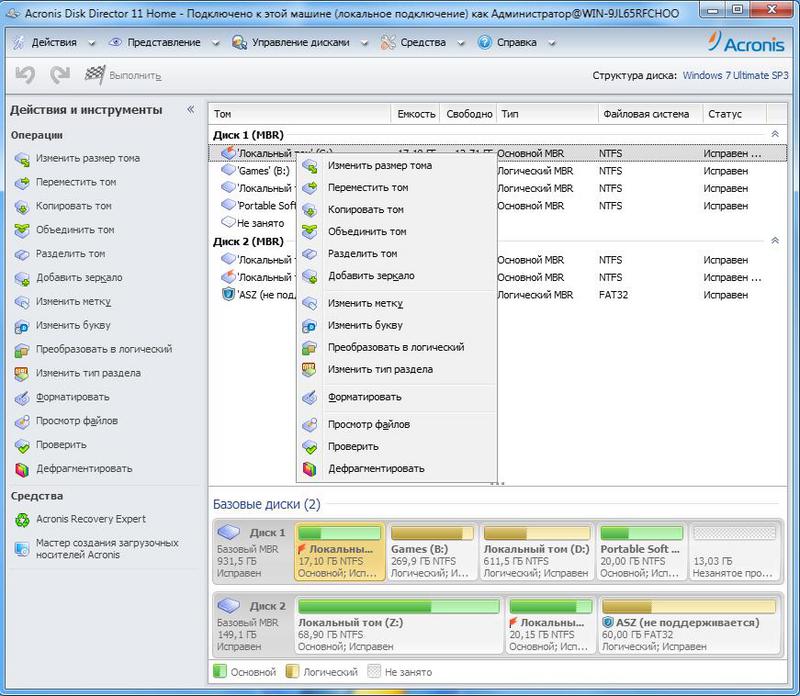Viewport: 800px width, 696px height.
Task: Select the Диск 1 header in the disk map
Action: (253, 552)
